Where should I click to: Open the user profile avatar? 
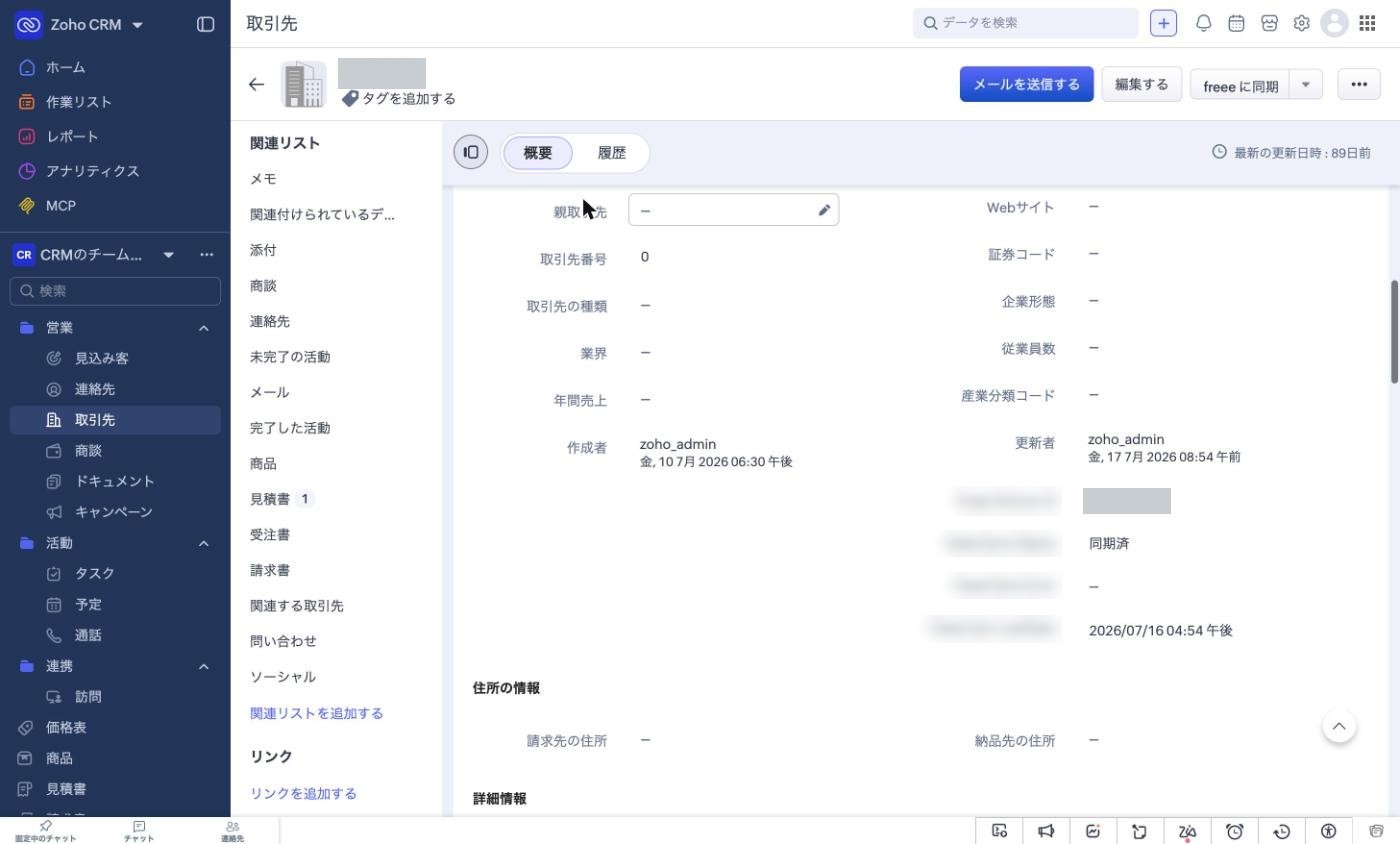(x=1334, y=23)
